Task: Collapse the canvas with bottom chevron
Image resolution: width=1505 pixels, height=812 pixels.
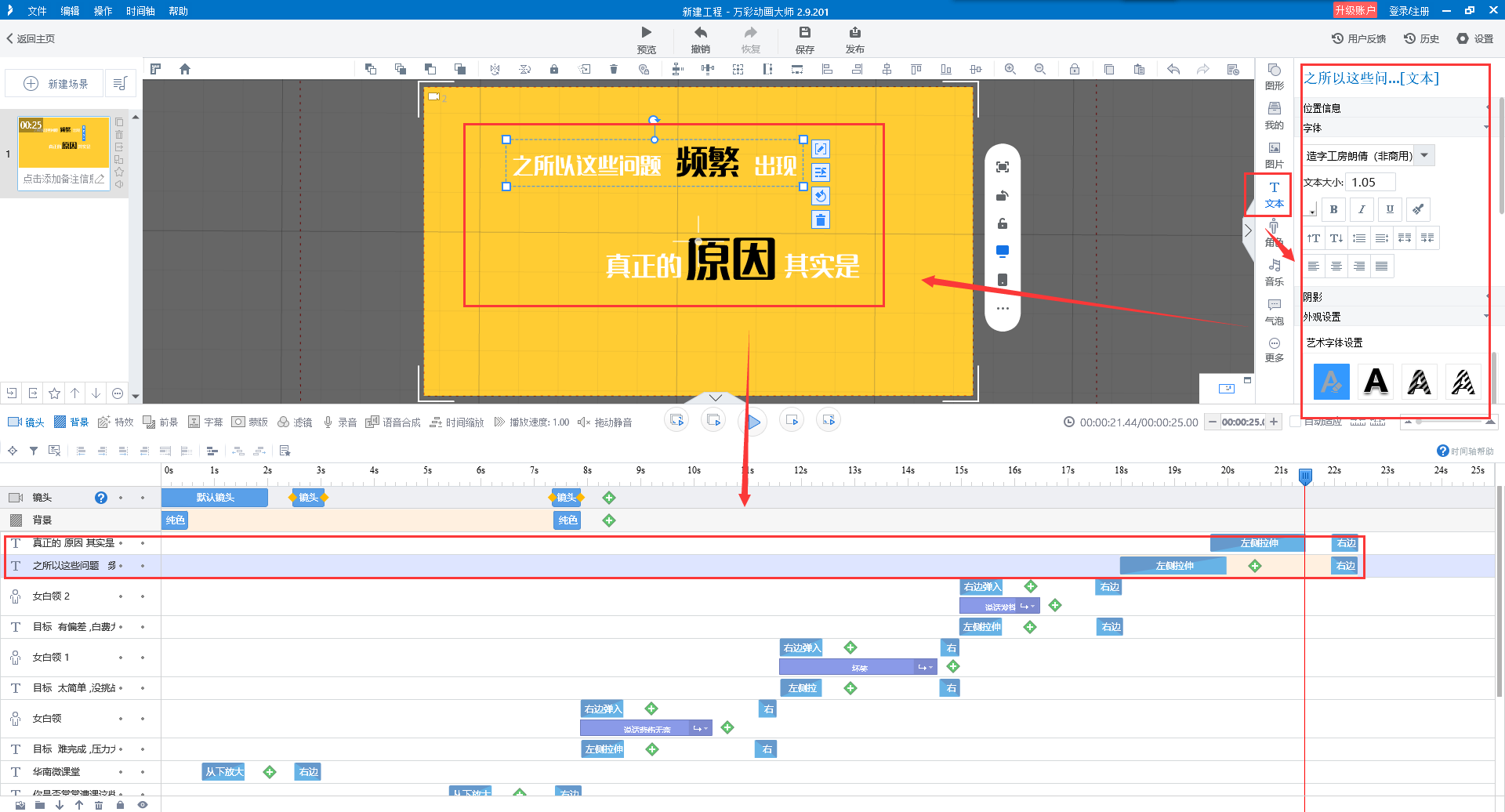Action: coord(716,397)
